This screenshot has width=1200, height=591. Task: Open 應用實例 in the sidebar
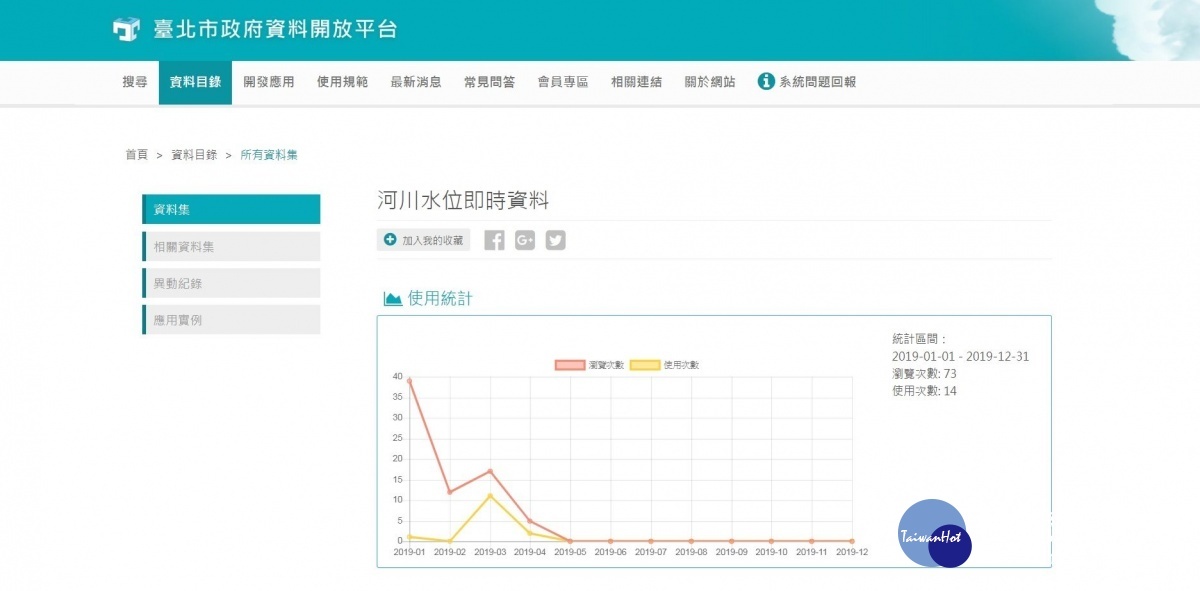231,320
